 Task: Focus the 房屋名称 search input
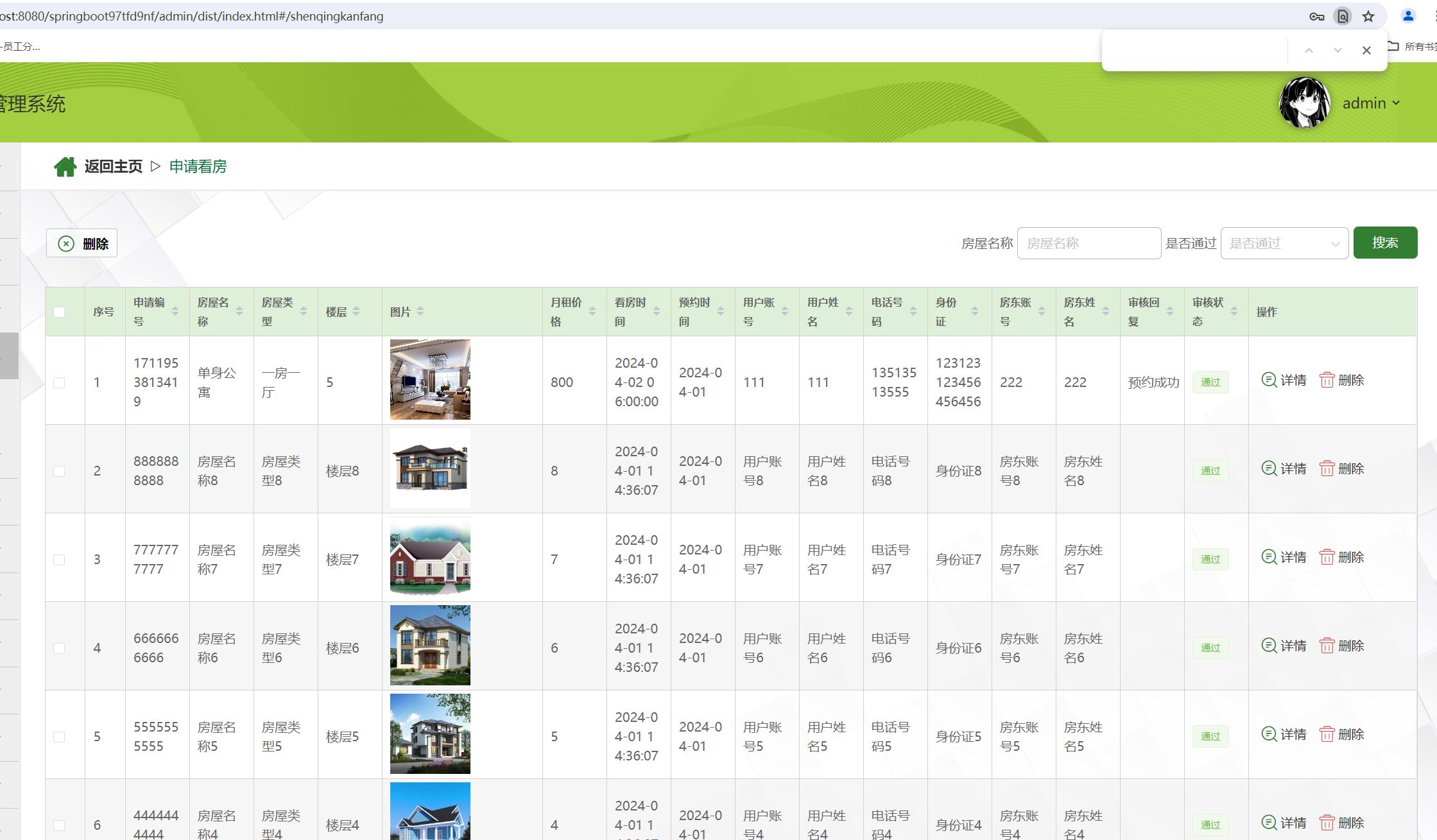click(x=1089, y=243)
